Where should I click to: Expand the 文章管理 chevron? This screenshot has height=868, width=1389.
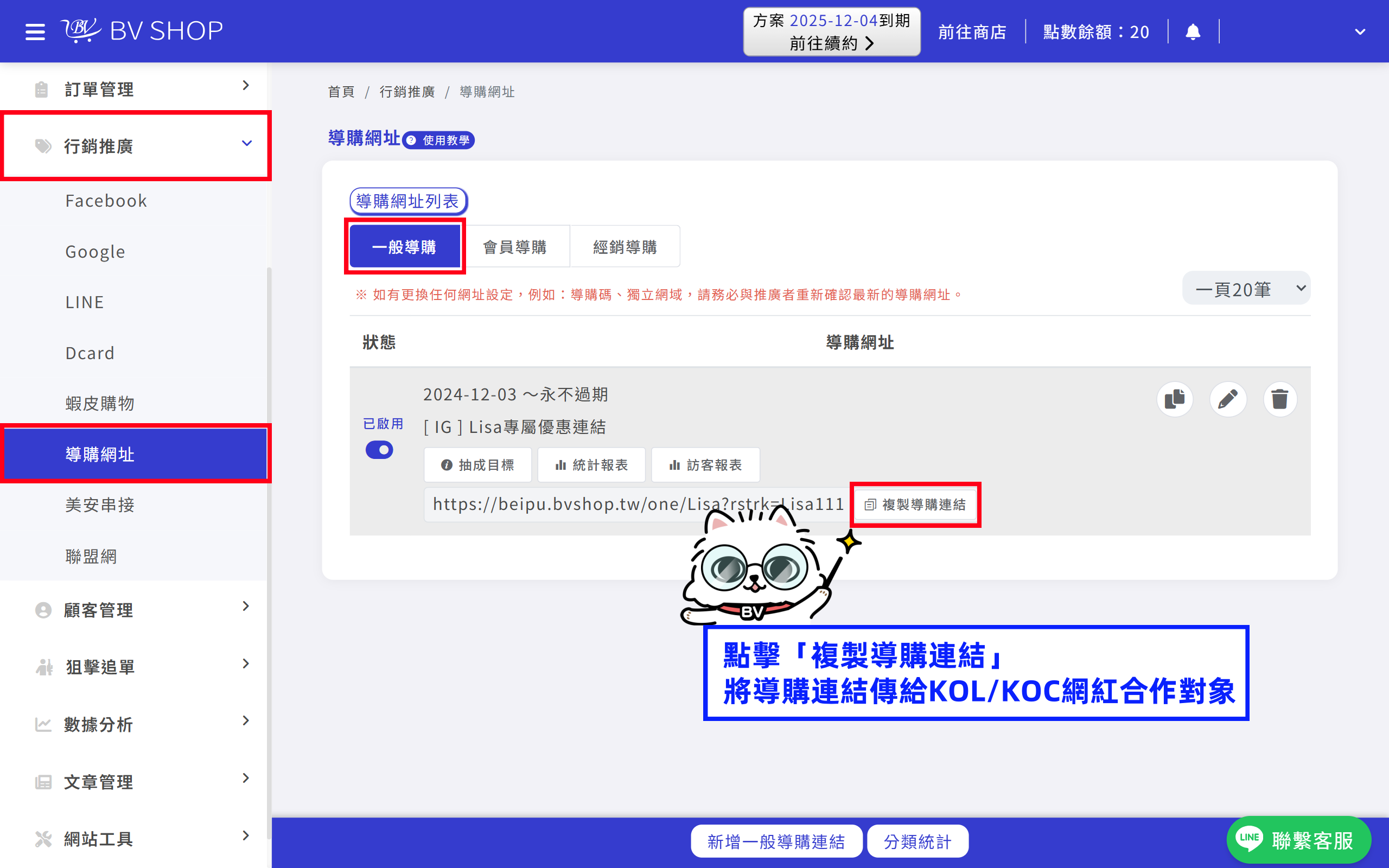click(x=246, y=778)
